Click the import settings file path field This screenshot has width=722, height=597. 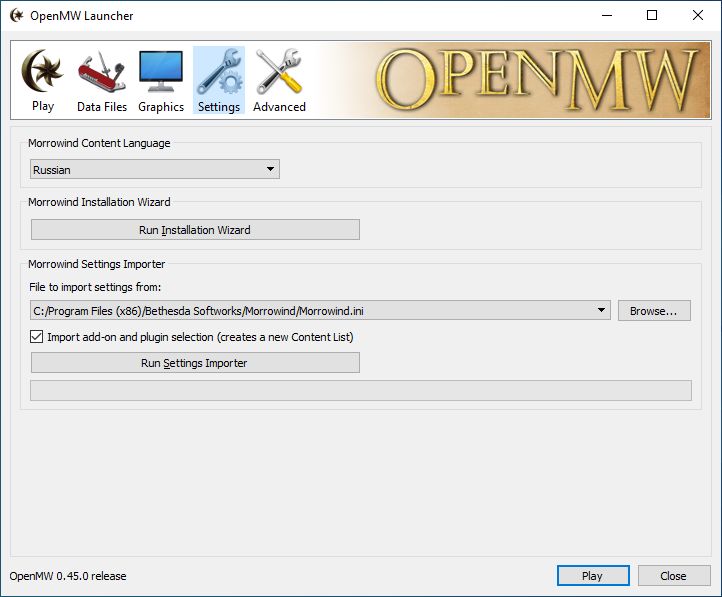(x=310, y=311)
